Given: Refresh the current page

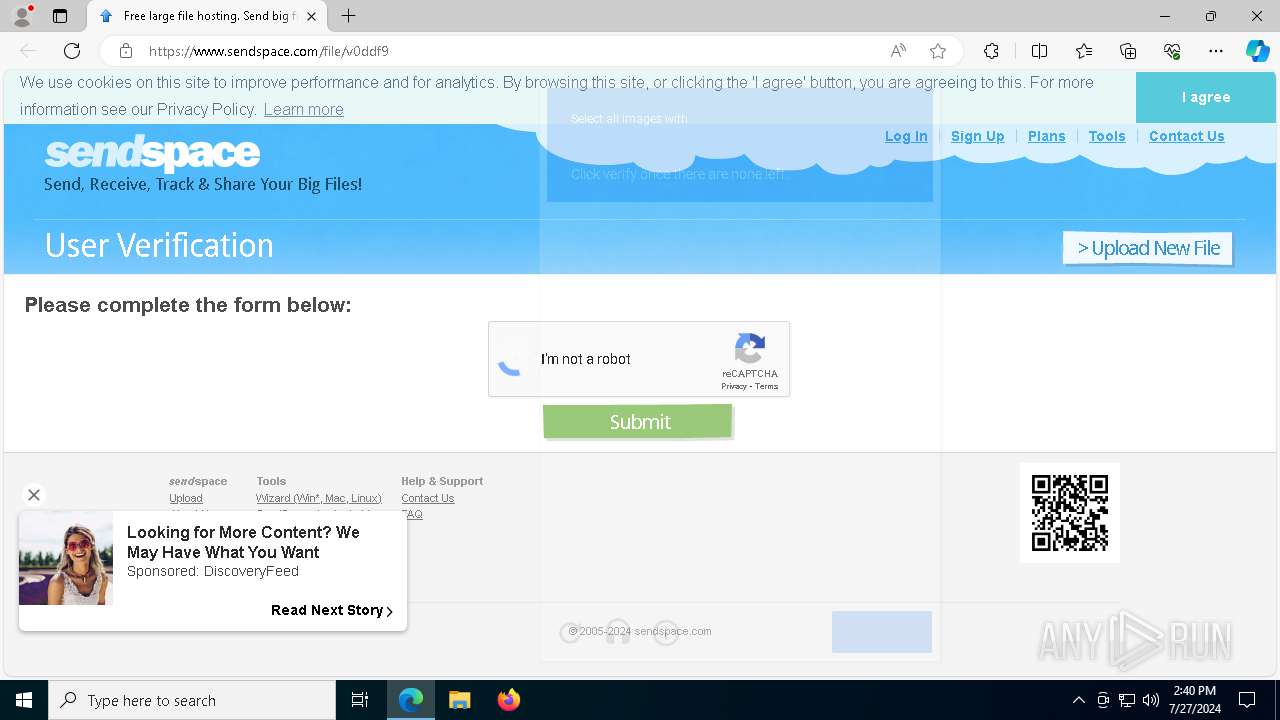Looking at the screenshot, I should (72, 51).
